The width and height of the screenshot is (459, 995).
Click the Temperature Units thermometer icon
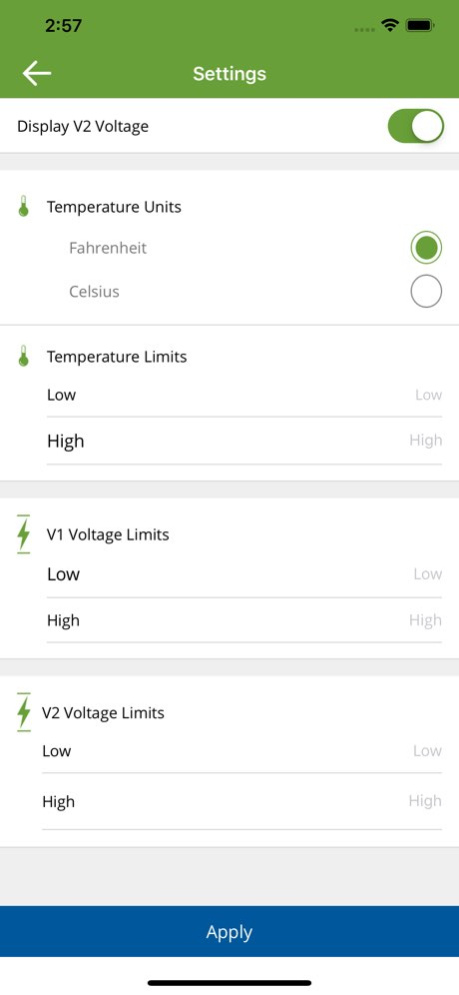tap(23, 207)
